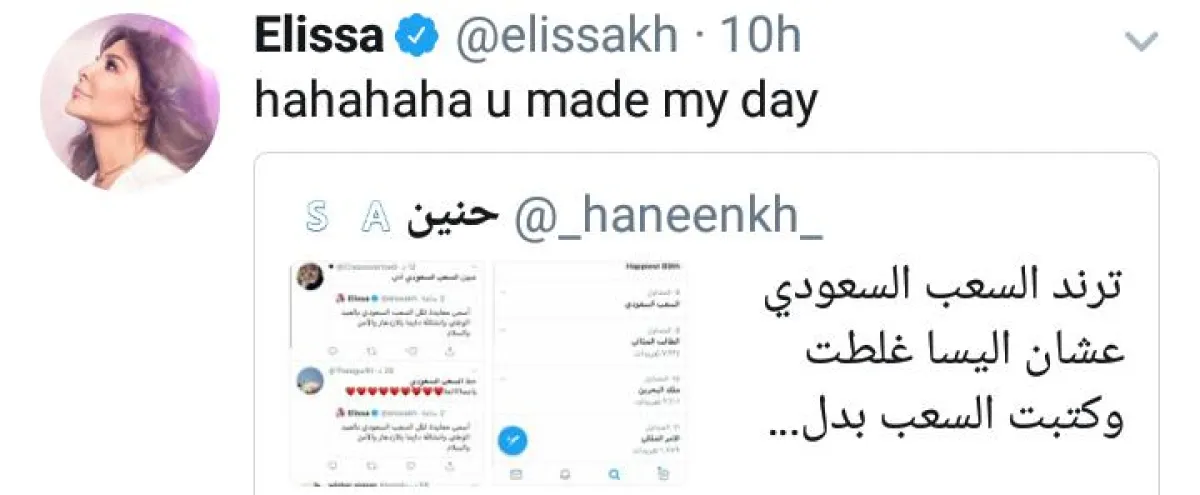Screen dimensions: 1200x495
Task: Click reply icon under top embedded tweet
Action: coord(332,353)
